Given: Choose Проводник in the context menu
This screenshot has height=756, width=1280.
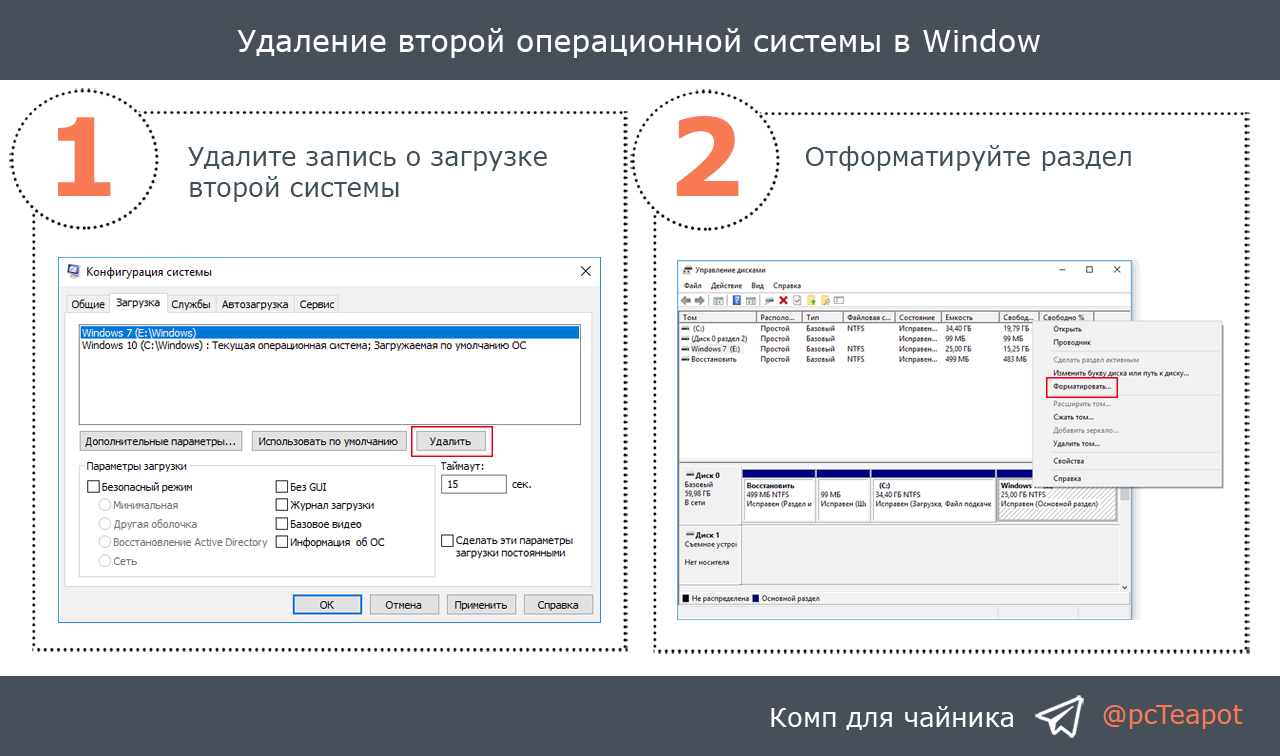Looking at the screenshot, I should 1072,342.
